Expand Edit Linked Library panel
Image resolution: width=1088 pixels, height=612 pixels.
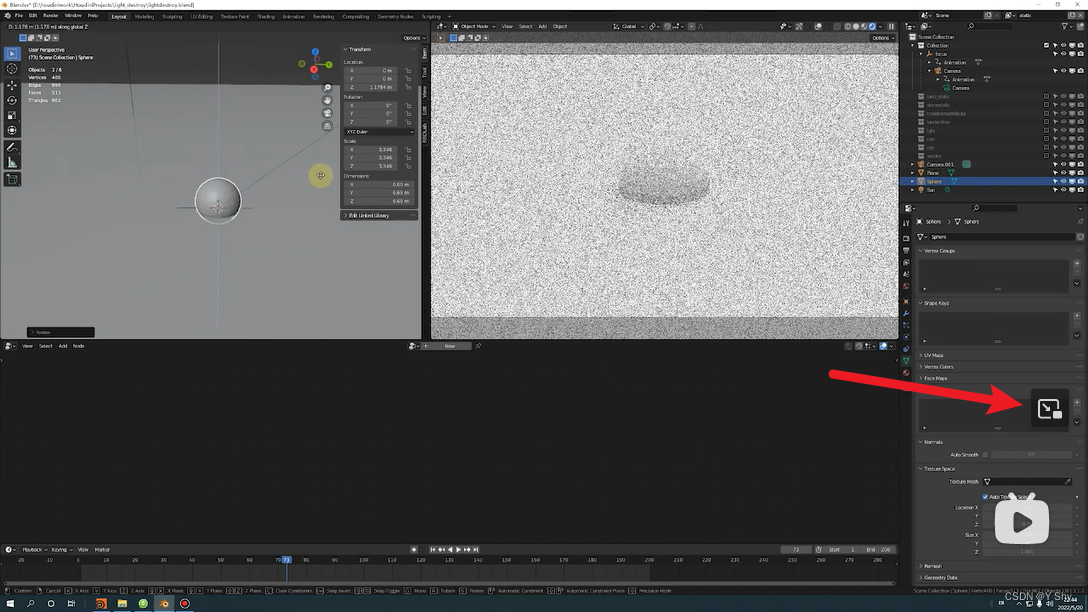pyautogui.click(x=346, y=215)
